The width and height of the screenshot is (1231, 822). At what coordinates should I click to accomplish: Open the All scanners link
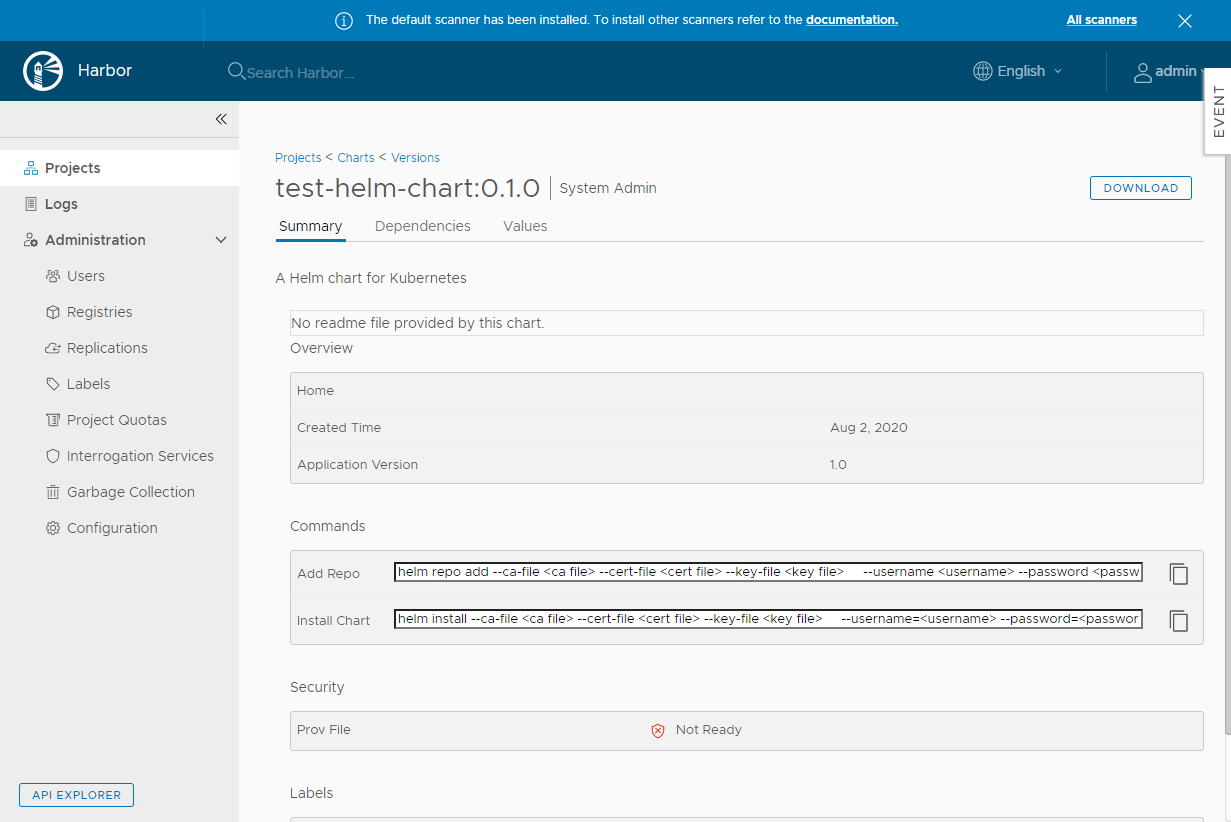1102,20
